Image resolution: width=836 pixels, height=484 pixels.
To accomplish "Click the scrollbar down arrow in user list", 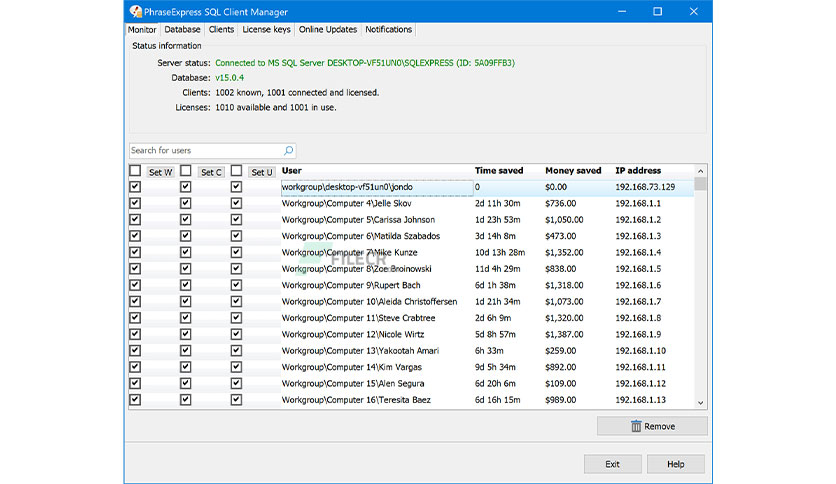I will coord(700,402).
